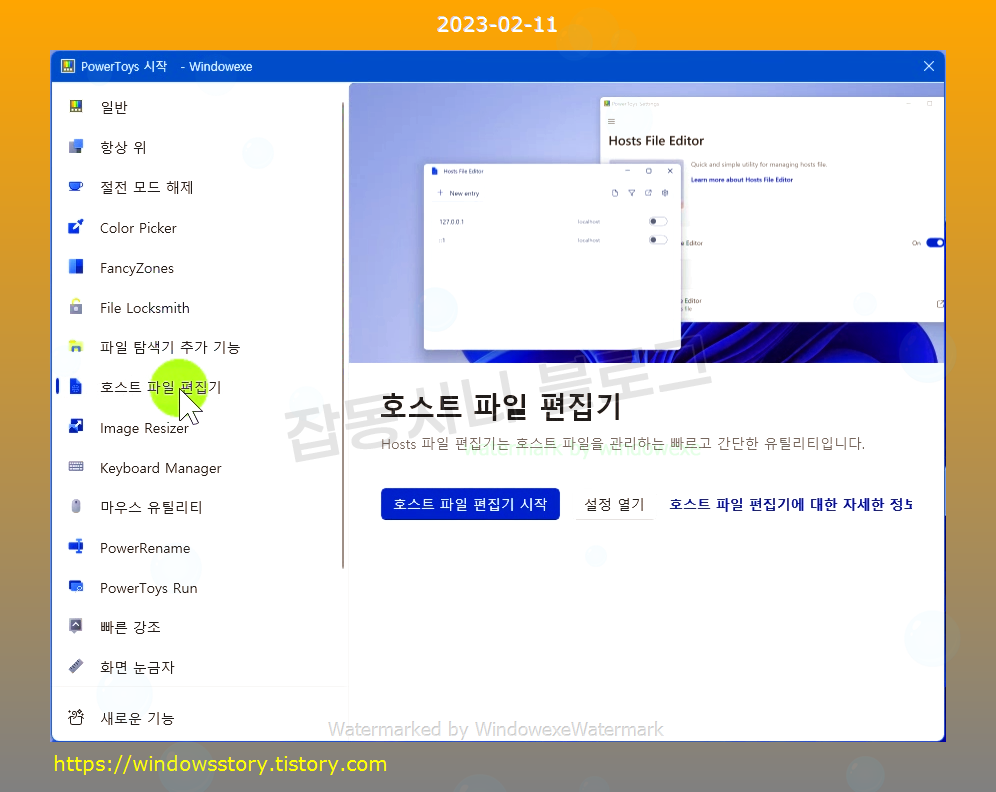
Task: Open 호스트 파일 편집기에 대한 자세한 정보 link
Action: [x=791, y=504]
